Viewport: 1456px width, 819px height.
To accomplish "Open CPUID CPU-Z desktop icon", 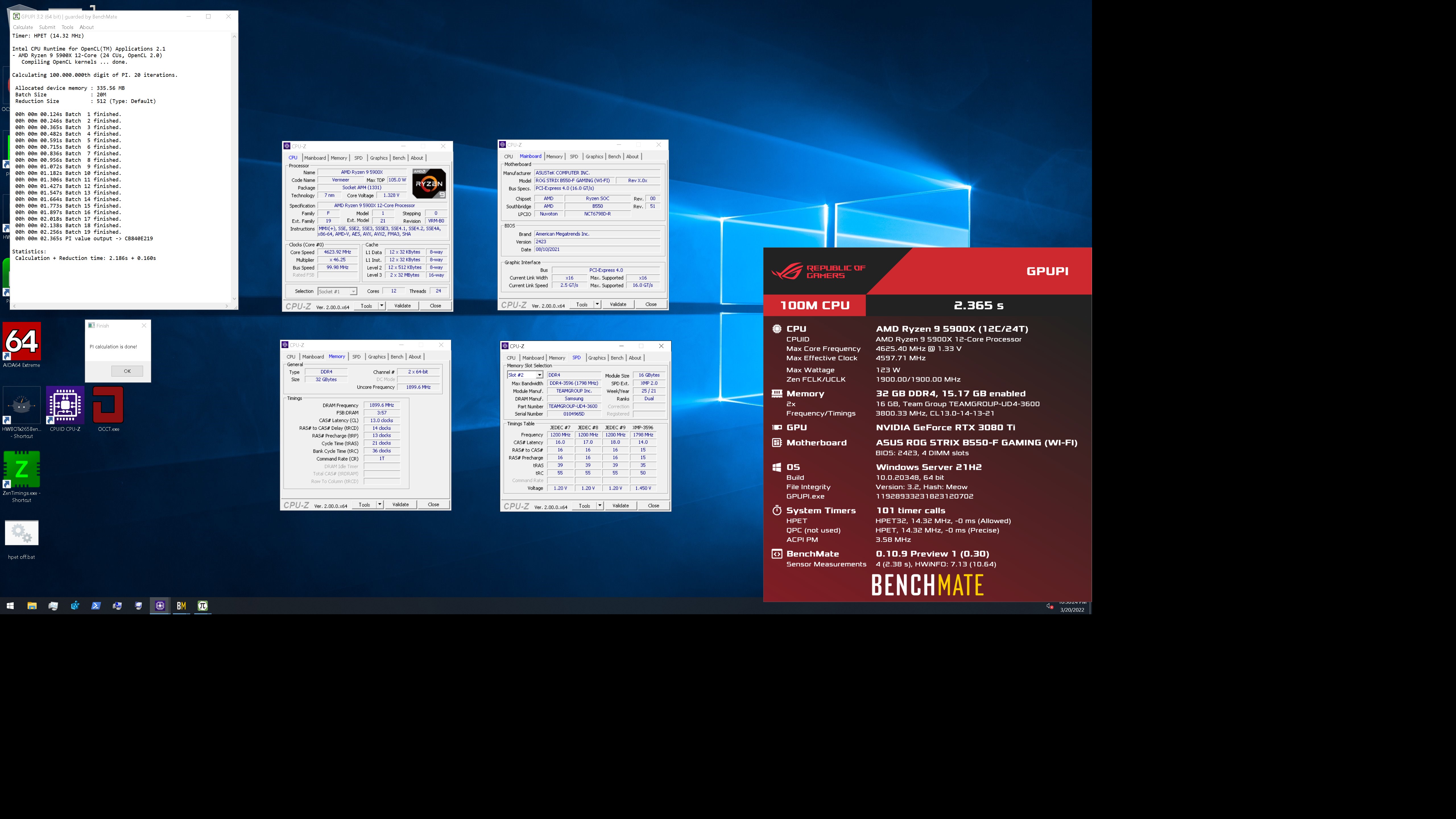I will tap(65, 409).
